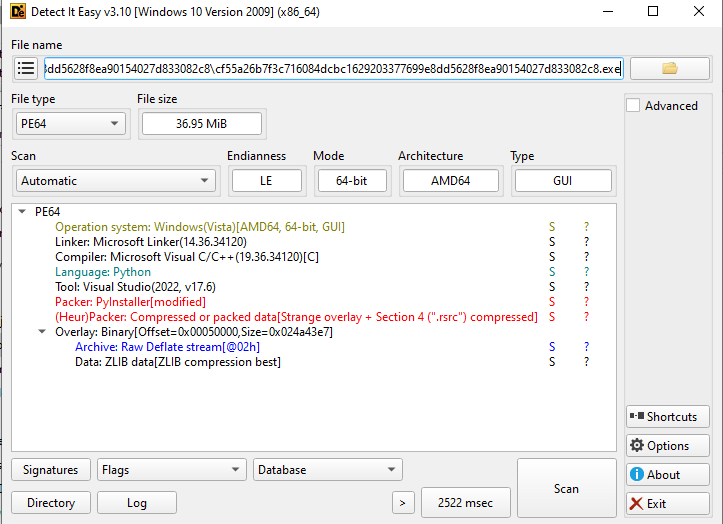This screenshot has height=524, width=723.
Task: Click inside the File name path field
Action: [333, 69]
